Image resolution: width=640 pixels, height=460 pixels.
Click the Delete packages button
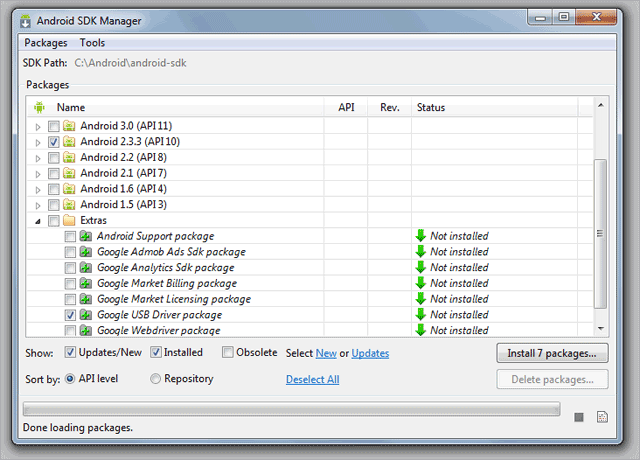552,380
